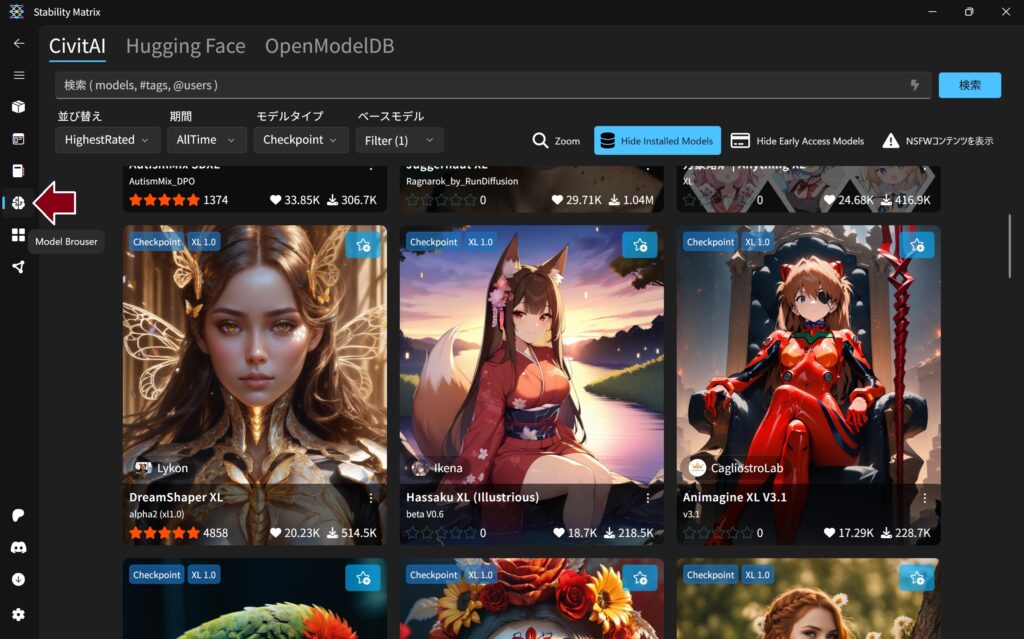Viewport: 1024px width, 639px height.
Task: Click the Model Browser sidebar icon
Action: click(18, 203)
